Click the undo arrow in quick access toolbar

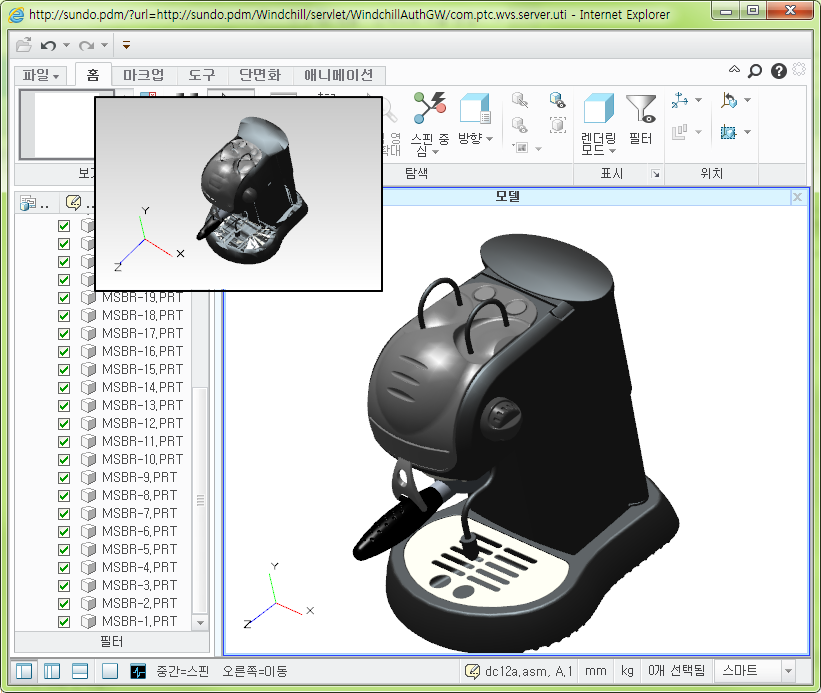48,45
